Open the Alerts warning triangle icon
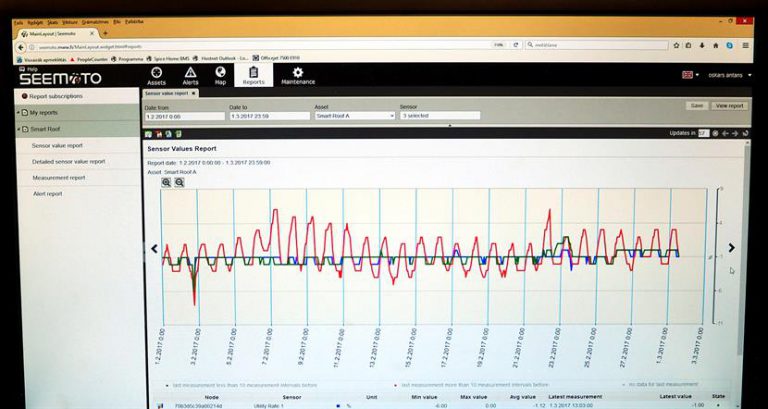768x409 pixels. click(190, 75)
